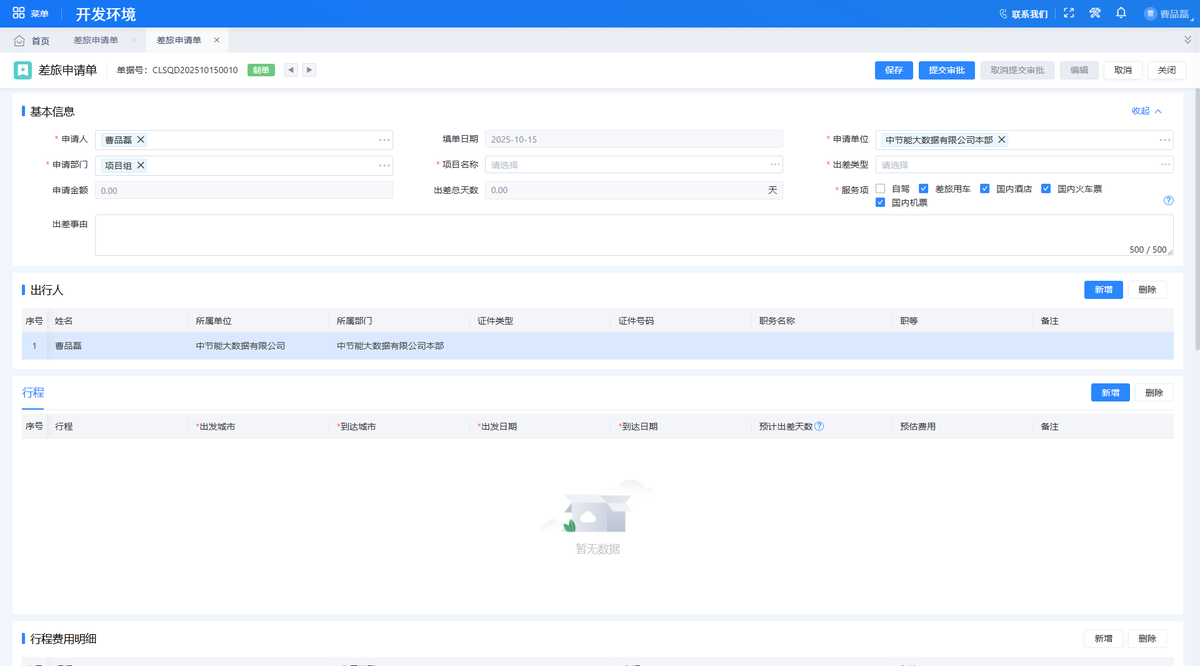Viewport: 1200px width, 666px height.
Task: Check the 自驾 checkbox
Action: click(880, 189)
